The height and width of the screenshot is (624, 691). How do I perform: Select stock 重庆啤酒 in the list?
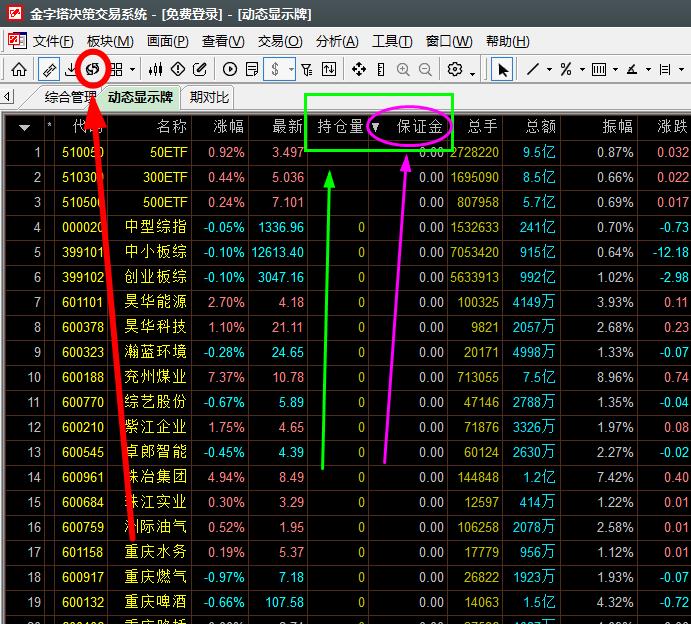pos(156,602)
